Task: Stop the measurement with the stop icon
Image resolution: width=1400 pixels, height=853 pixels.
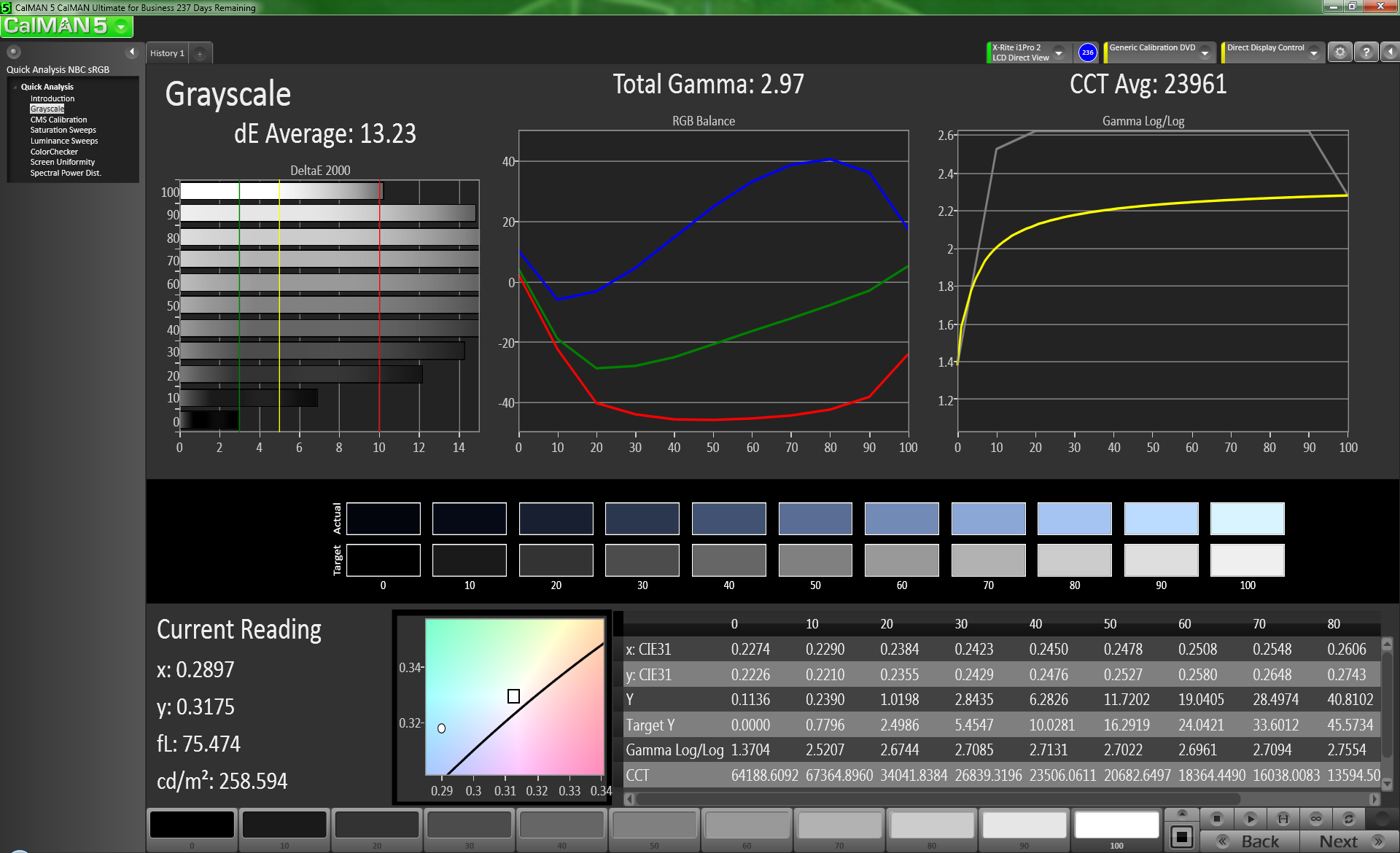Action: (1216, 818)
